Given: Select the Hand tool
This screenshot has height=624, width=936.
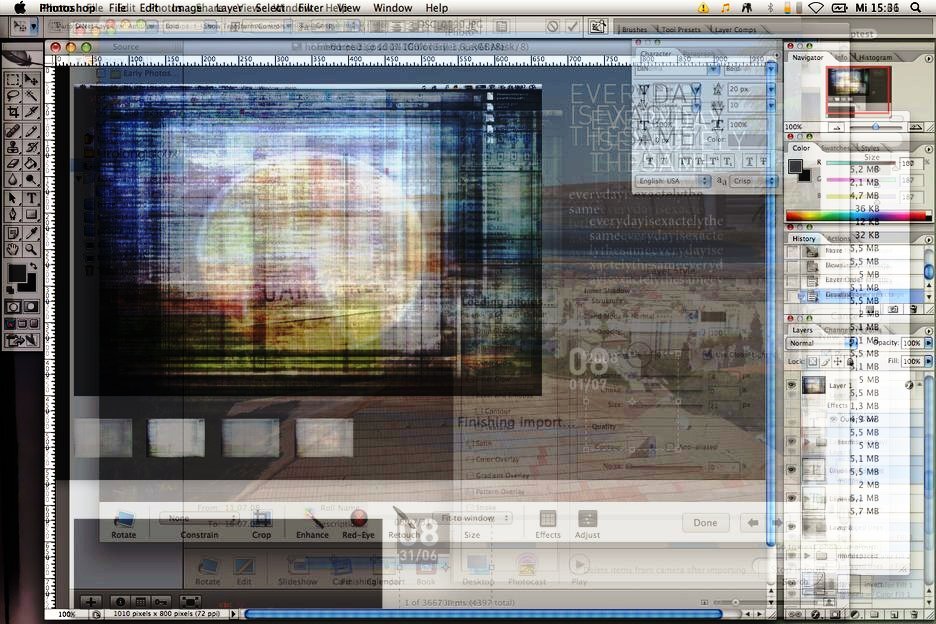Looking at the screenshot, I should pos(13,250).
